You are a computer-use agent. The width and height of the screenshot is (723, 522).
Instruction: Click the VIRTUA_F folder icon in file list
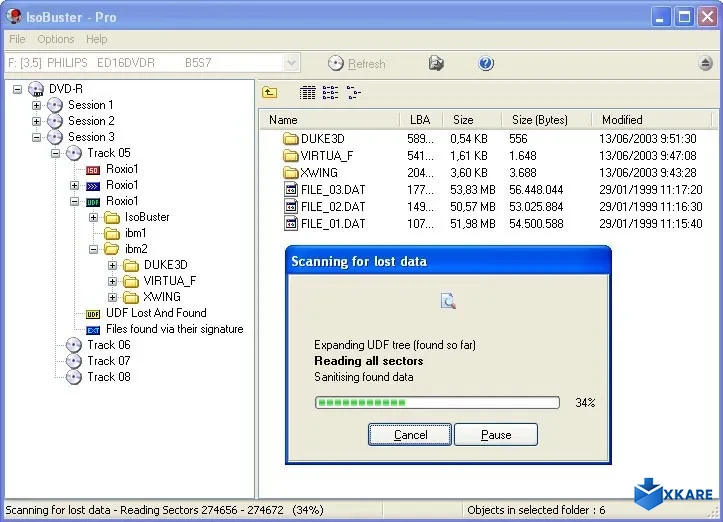coord(290,155)
